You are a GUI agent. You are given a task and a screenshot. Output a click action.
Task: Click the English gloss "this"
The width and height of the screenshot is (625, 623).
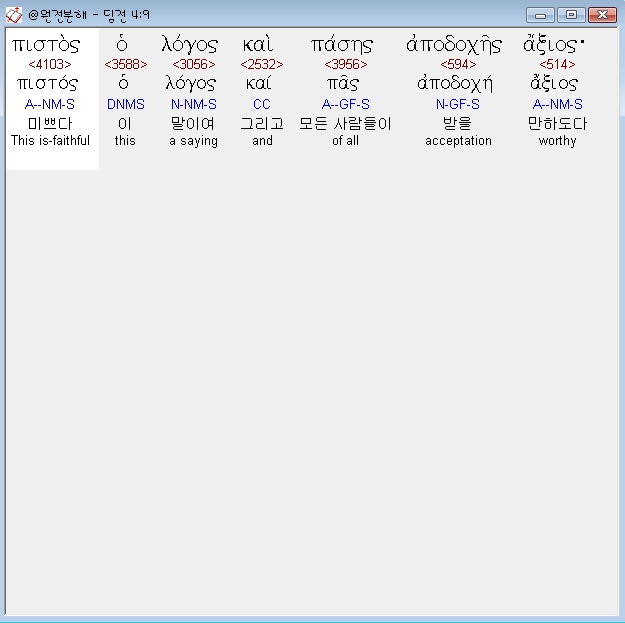pos(125,140)
